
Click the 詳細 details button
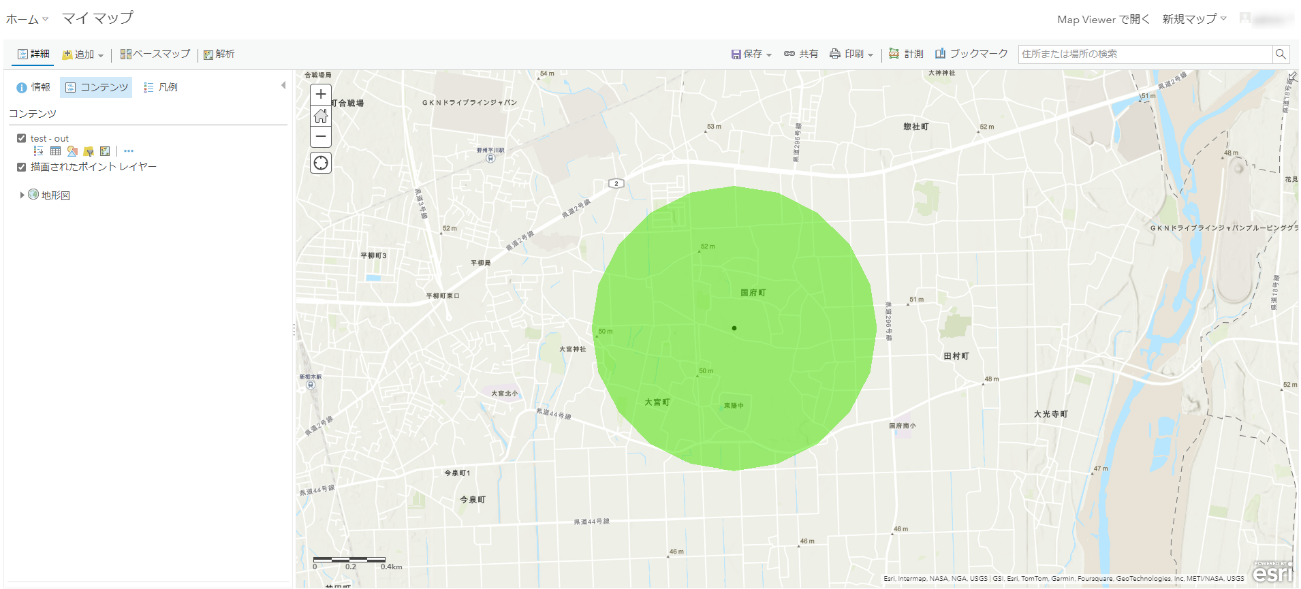click(x=33, y=54)
